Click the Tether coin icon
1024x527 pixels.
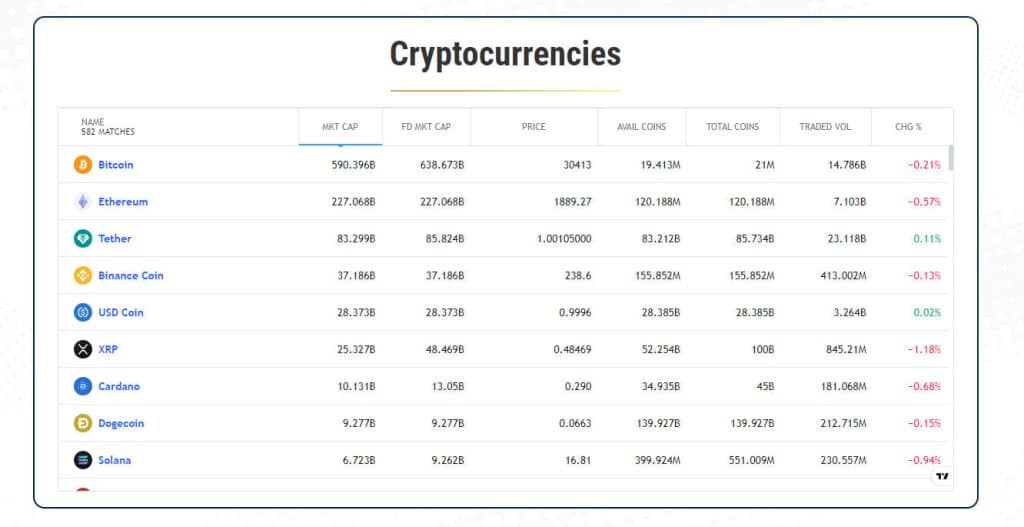pos(83,239)
